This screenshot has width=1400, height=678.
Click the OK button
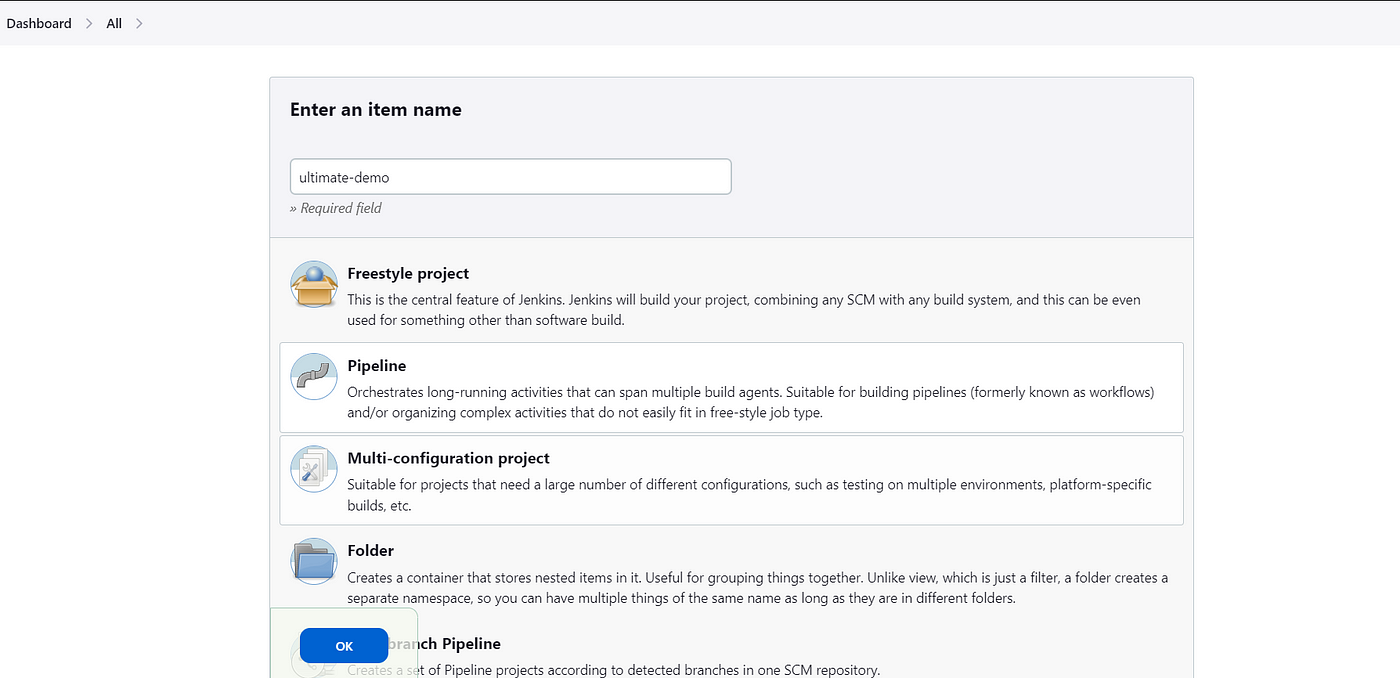tap(344, 646)
